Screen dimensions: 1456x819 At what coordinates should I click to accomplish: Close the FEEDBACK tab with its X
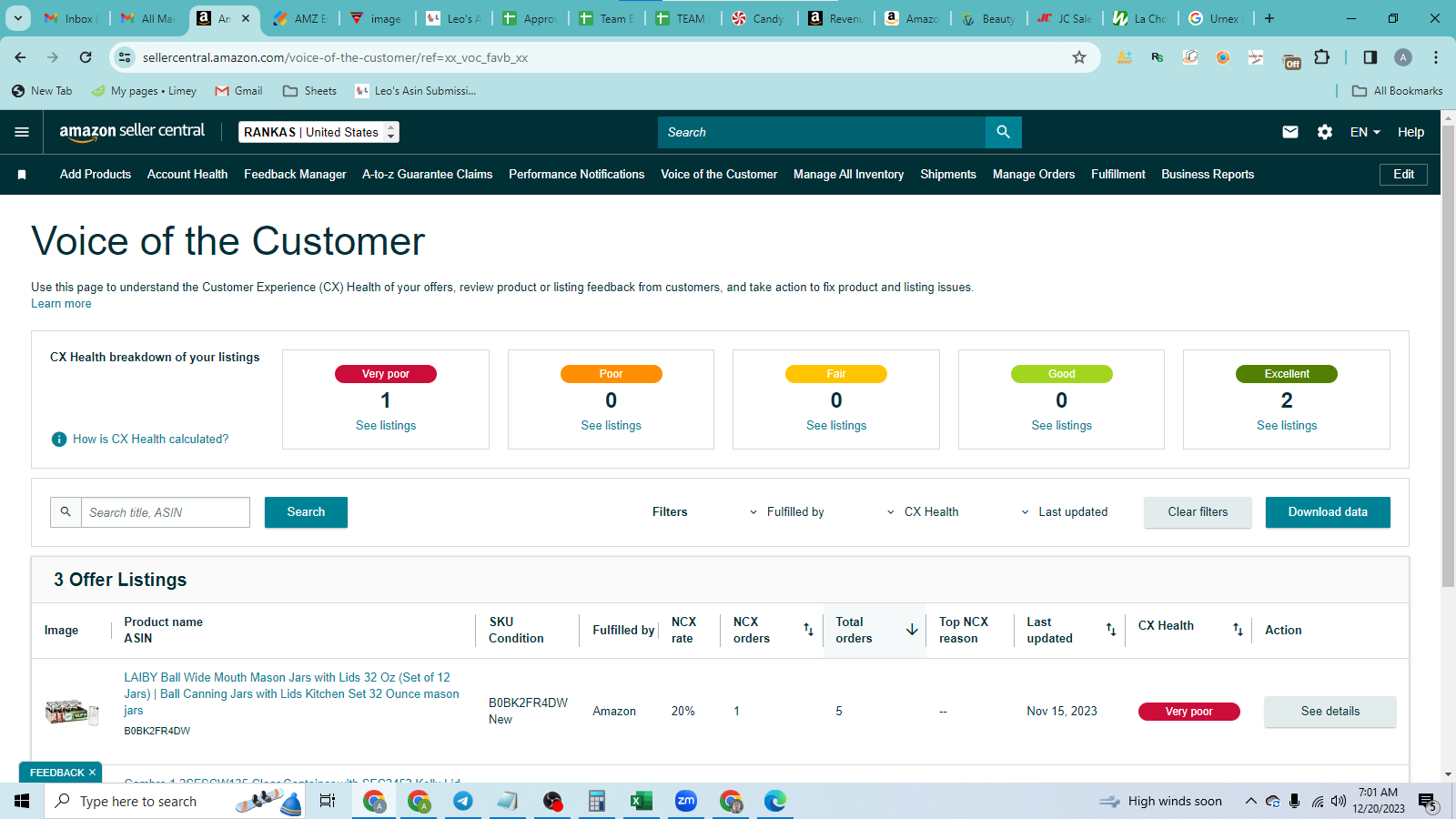click(x=92, y=773)
